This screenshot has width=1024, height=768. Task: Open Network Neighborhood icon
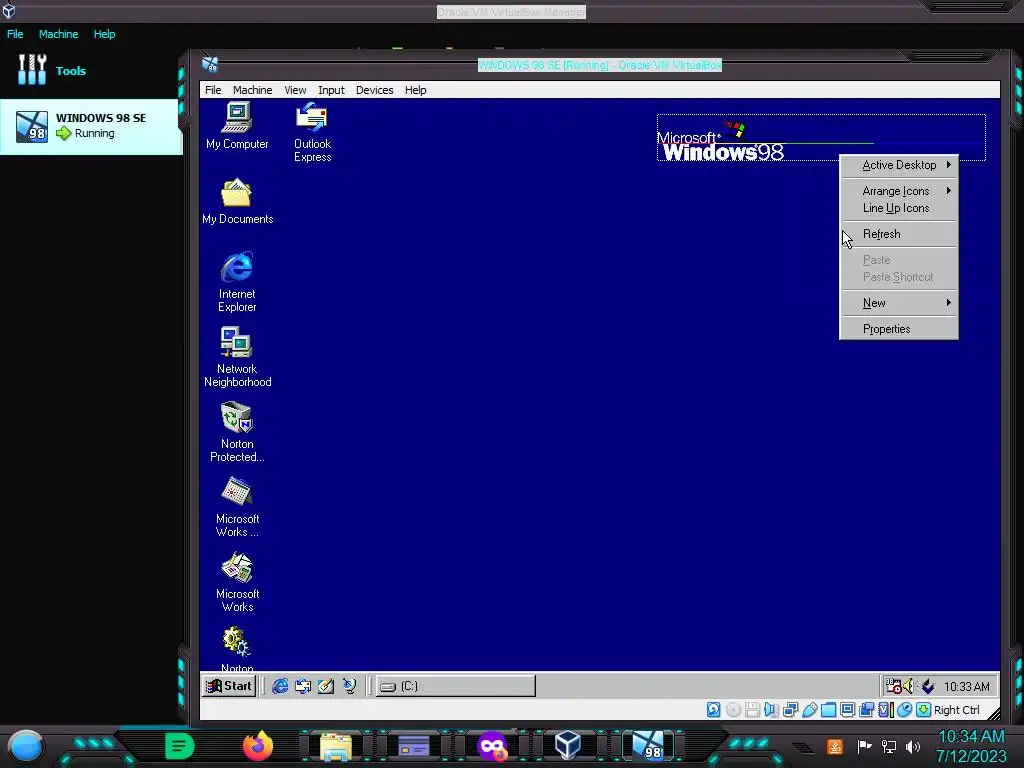[x=237, y=357]
